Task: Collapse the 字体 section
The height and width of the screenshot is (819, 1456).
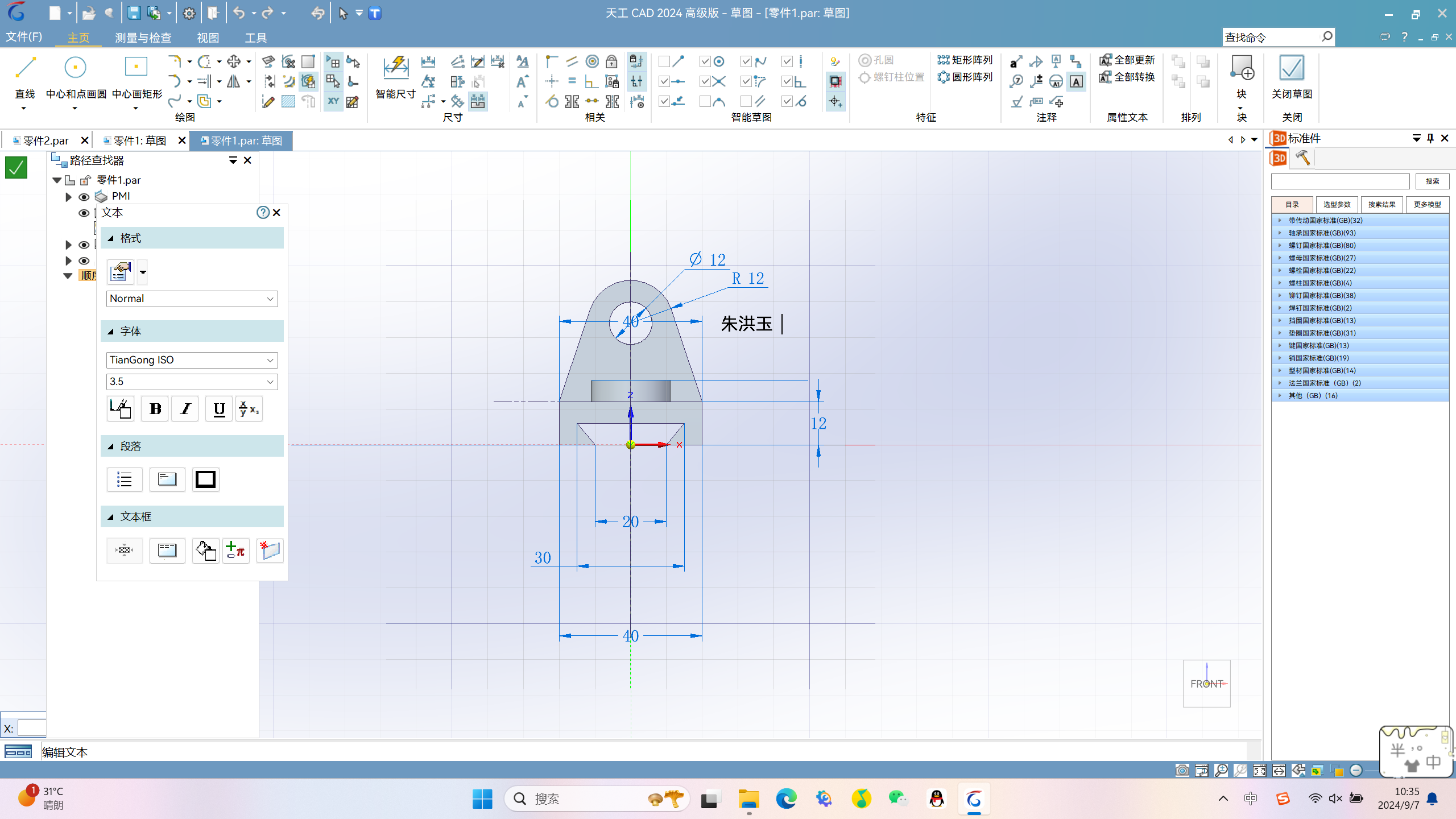Action: pos(110,332)
